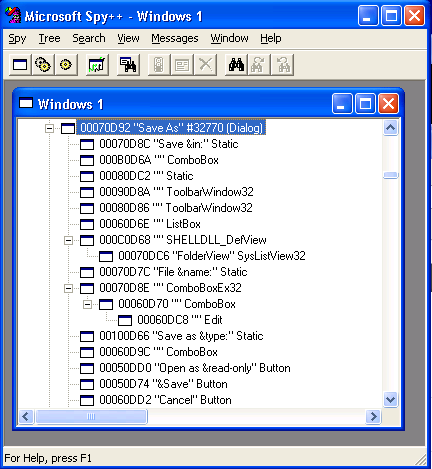The height and width of the screenshot is (469, 432).
Task: Click window icon beside 00060DC8 Edit
Action: (x=125, y=320)
